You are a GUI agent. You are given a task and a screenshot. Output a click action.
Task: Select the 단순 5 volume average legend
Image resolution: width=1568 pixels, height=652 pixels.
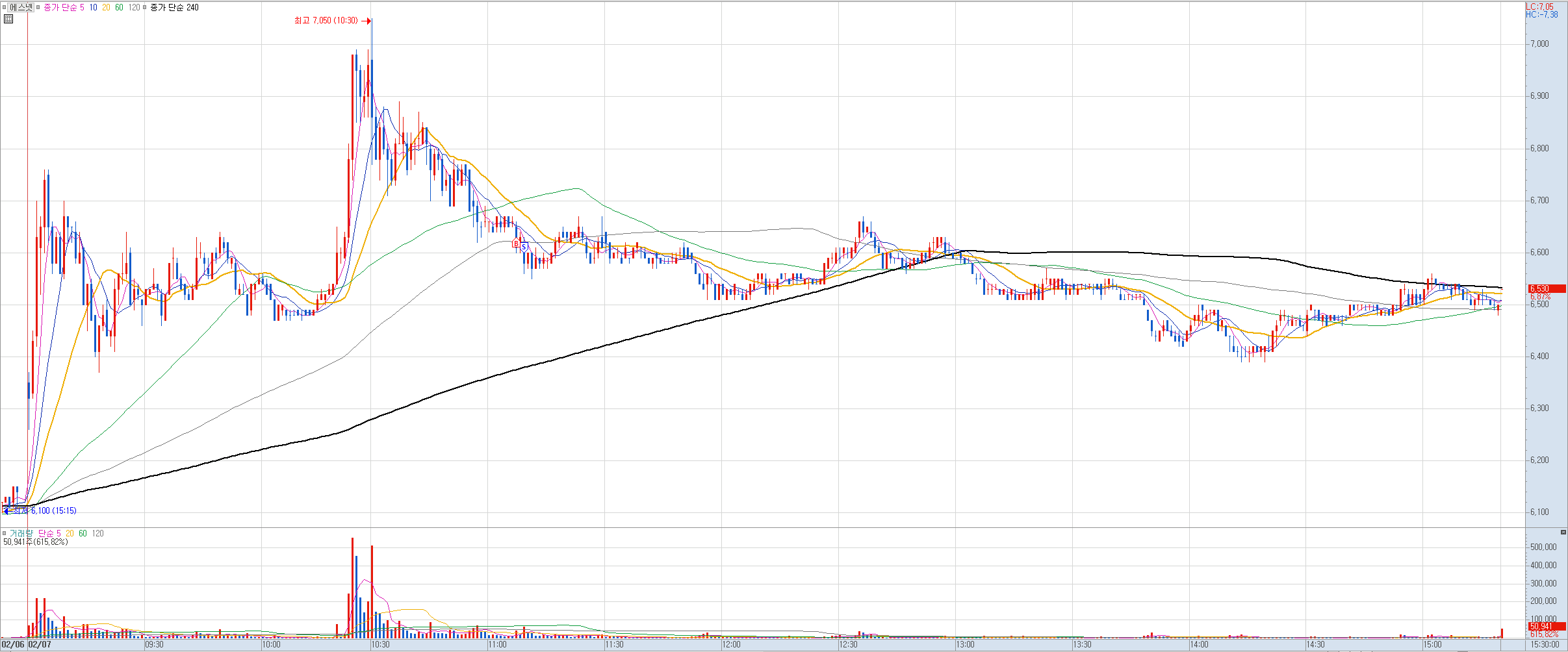(x=49, y=533)
